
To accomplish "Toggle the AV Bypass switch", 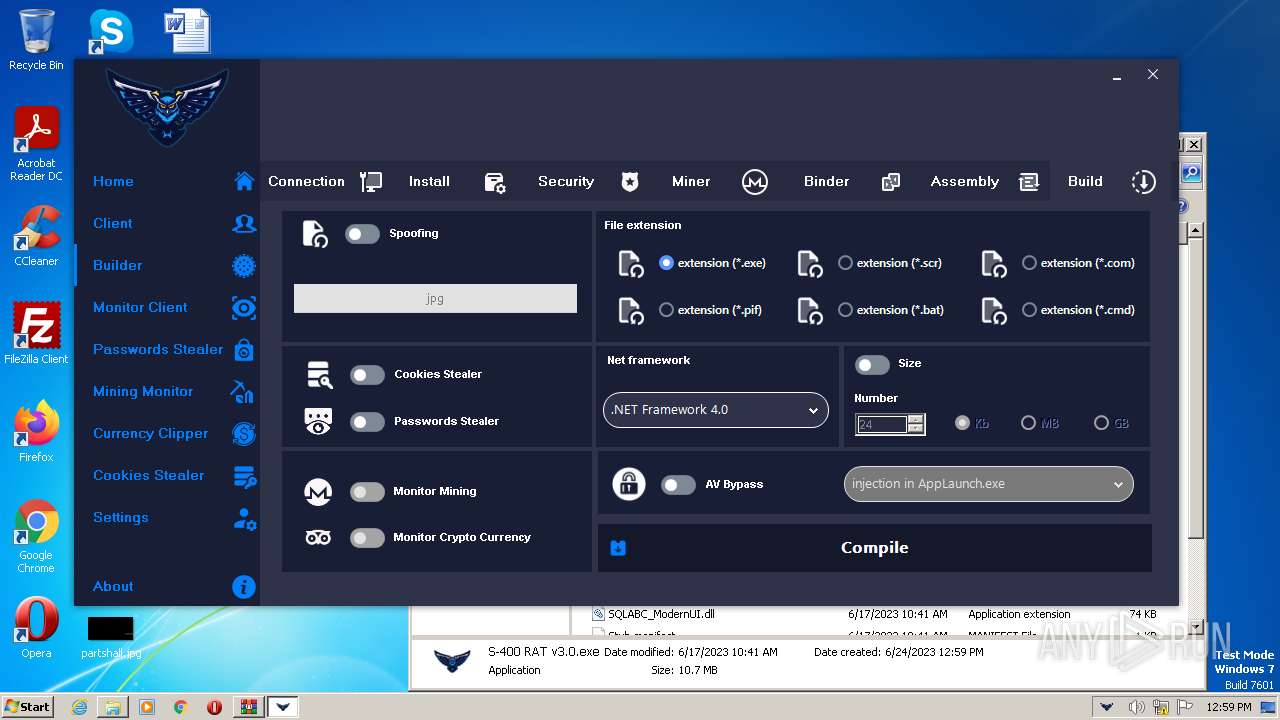I will click(x=678, y=485).
